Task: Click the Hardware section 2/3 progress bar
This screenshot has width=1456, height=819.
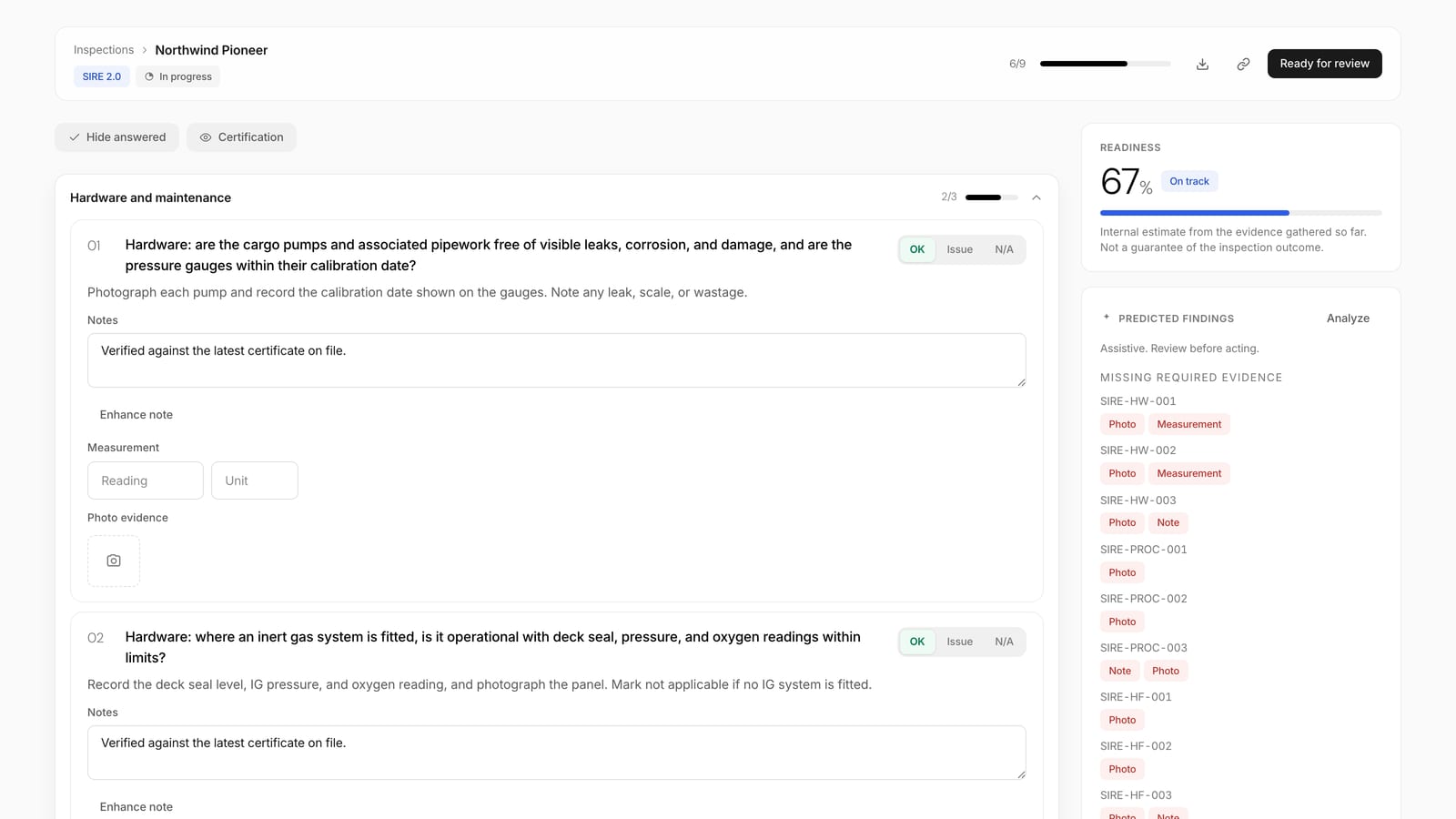Action: tap(991, 197)
